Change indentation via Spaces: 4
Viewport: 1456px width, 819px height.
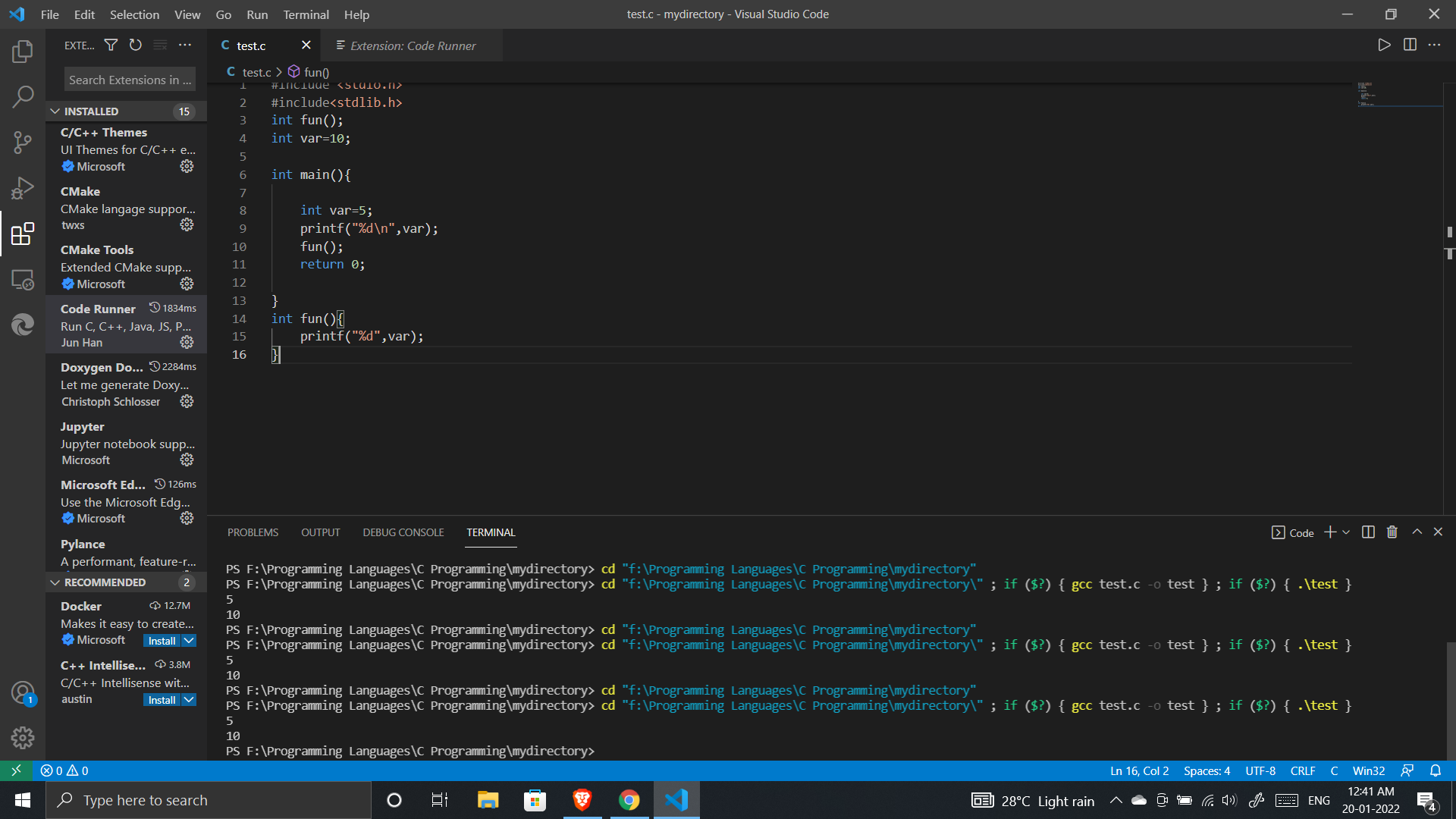point(1207,770)
